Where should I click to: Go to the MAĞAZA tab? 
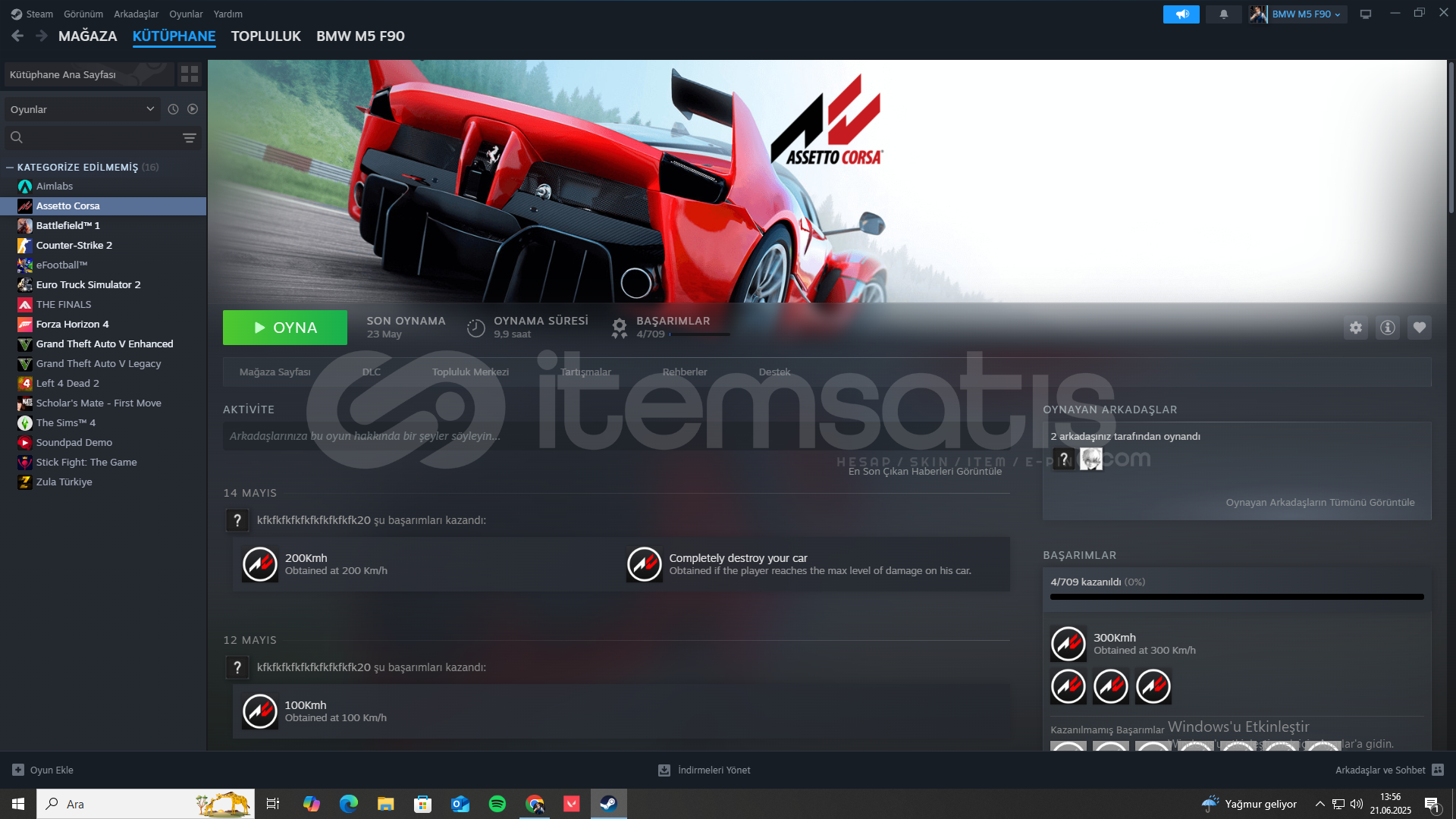88,36
